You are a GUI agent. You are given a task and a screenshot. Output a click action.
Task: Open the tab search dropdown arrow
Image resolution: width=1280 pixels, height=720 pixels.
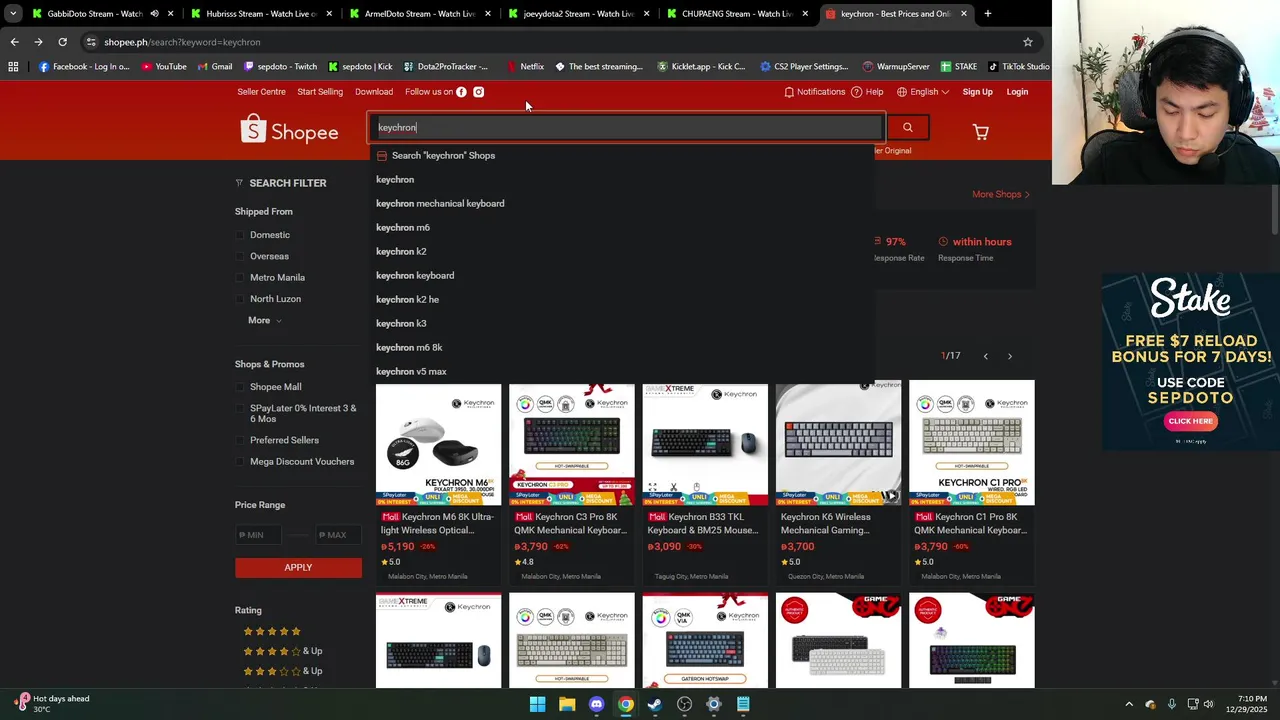click(13, 14)
